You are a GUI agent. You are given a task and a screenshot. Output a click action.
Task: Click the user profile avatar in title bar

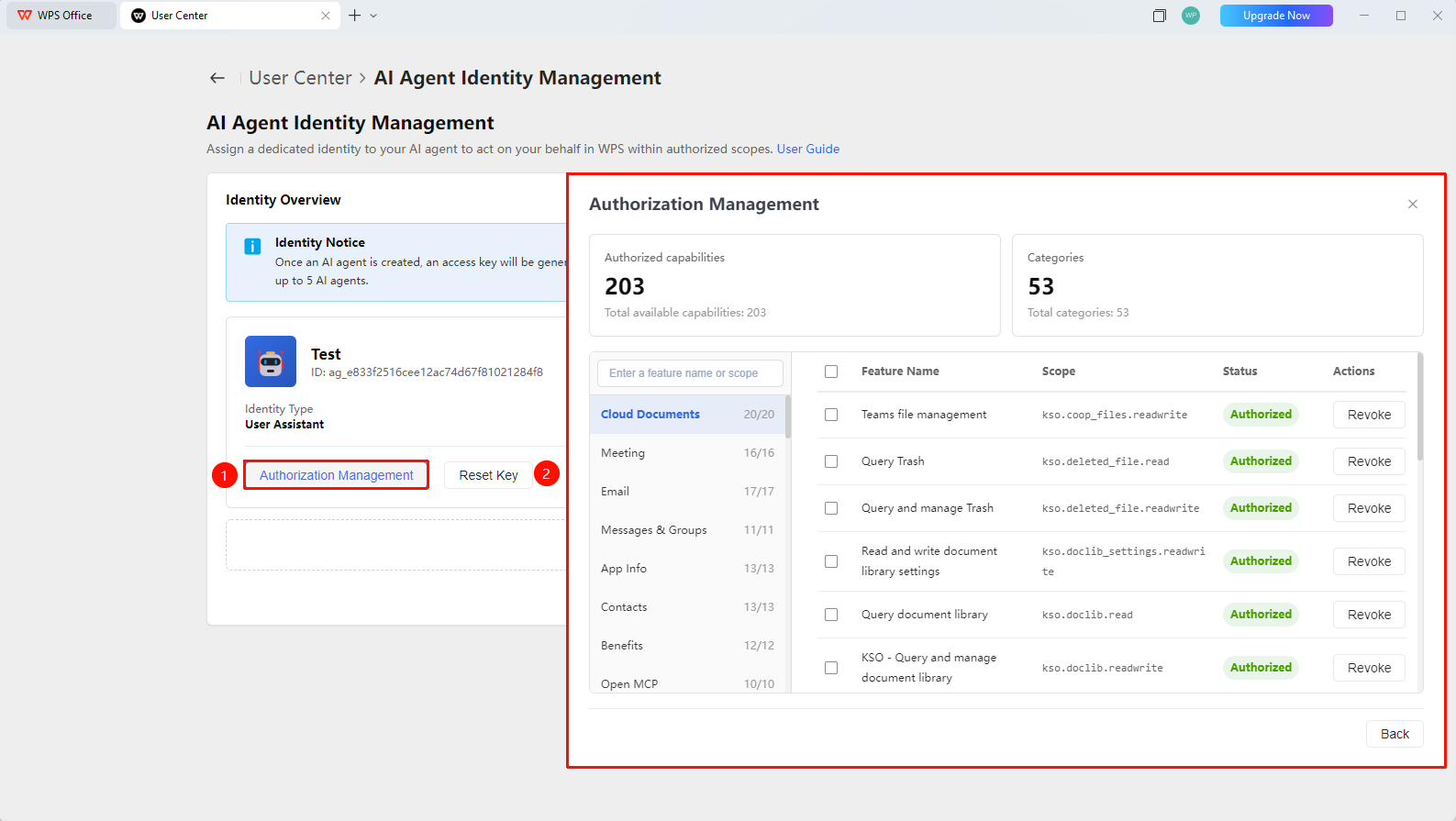[1191, 16]
